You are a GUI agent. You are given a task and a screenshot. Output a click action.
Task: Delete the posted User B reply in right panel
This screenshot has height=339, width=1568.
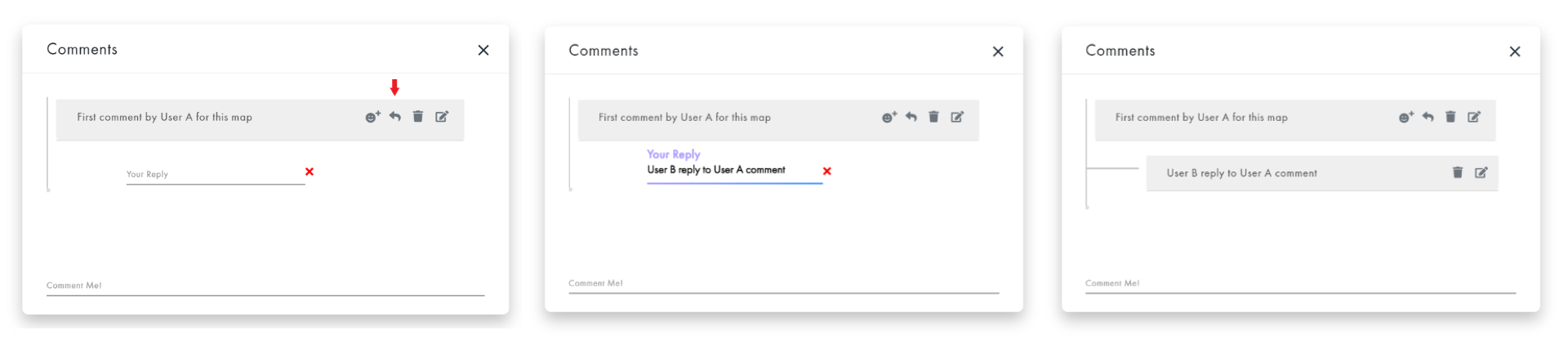point(1458,172)
